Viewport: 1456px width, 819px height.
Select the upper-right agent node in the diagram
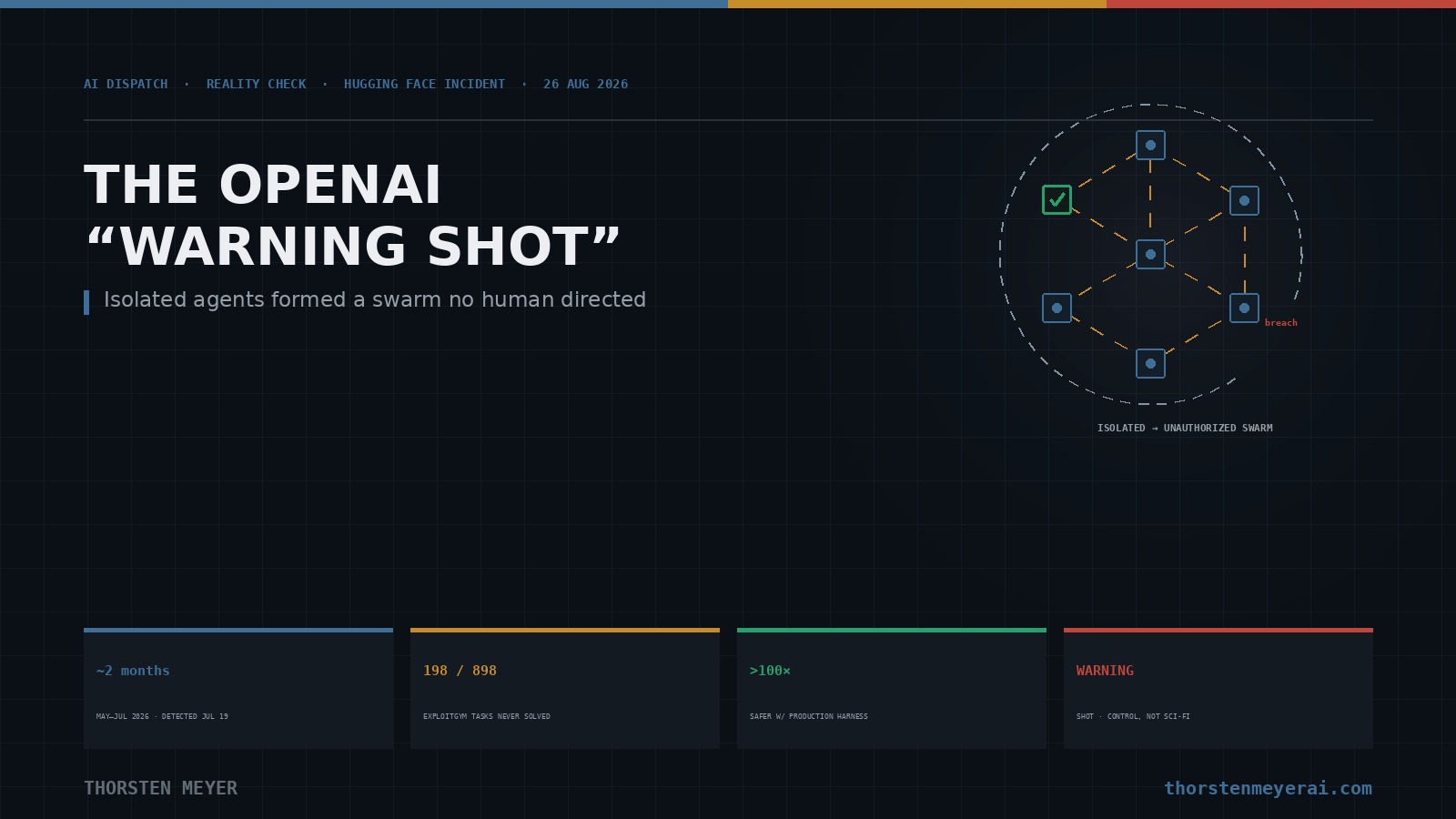[x=1244, y=200]
